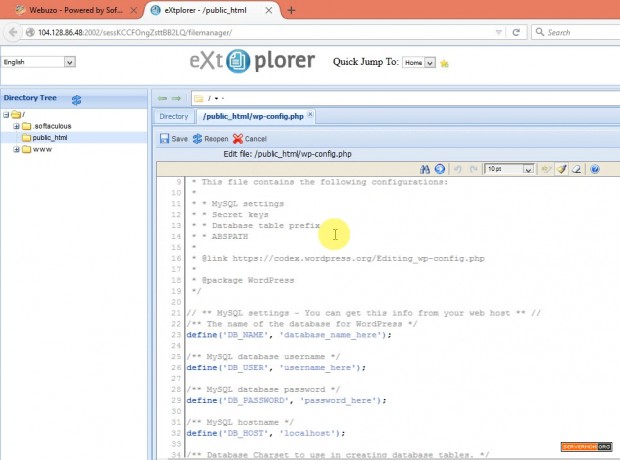Open the 10 pt font size dropdown

click(x=509, y=169)
